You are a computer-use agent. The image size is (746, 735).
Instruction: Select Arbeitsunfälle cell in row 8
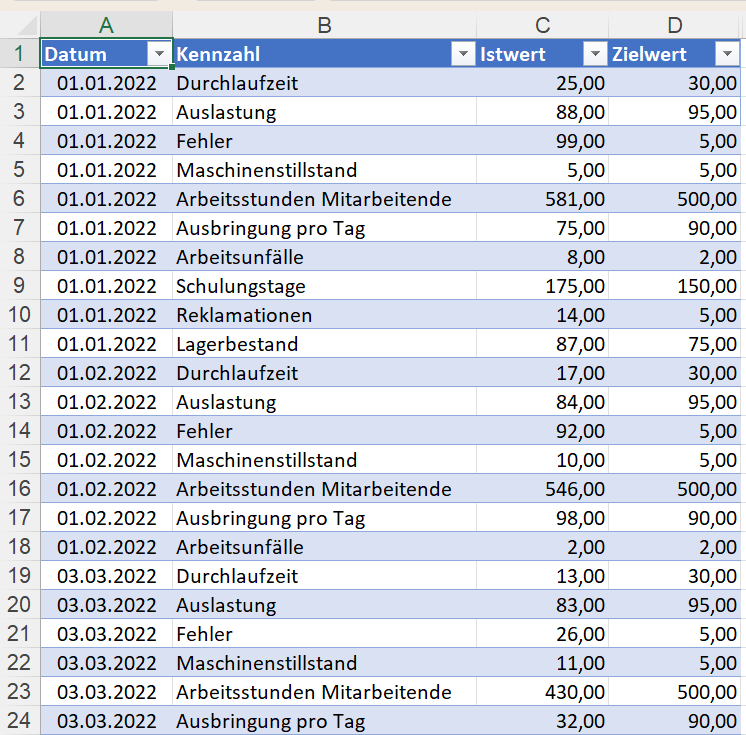coord(324,257)
